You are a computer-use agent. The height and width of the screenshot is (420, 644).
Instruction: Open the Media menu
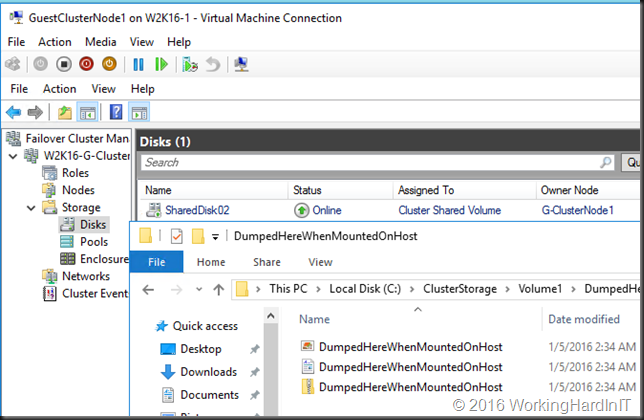click(101, 42)
